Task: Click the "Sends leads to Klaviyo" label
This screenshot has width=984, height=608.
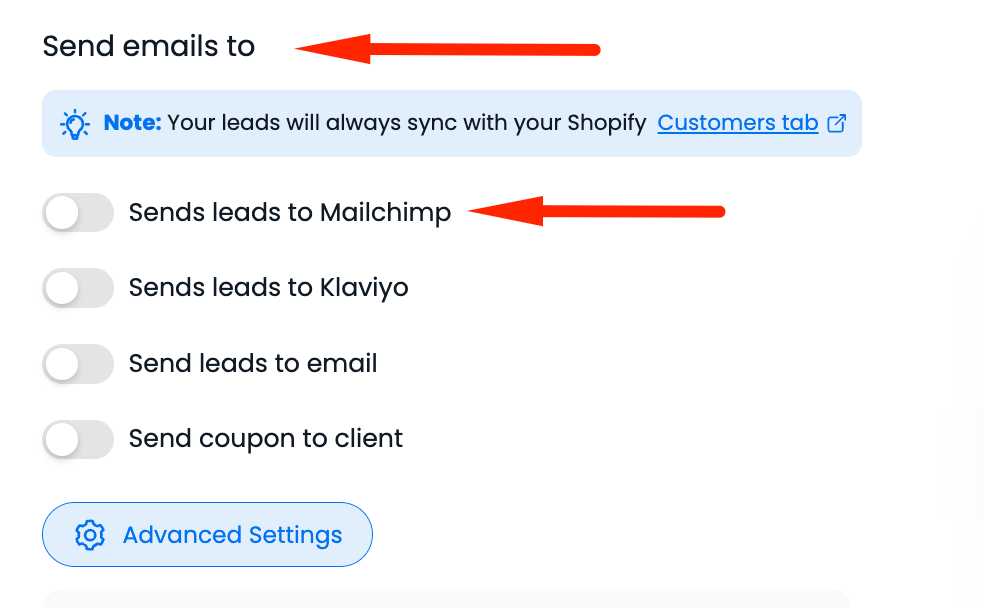Action: 268,288
